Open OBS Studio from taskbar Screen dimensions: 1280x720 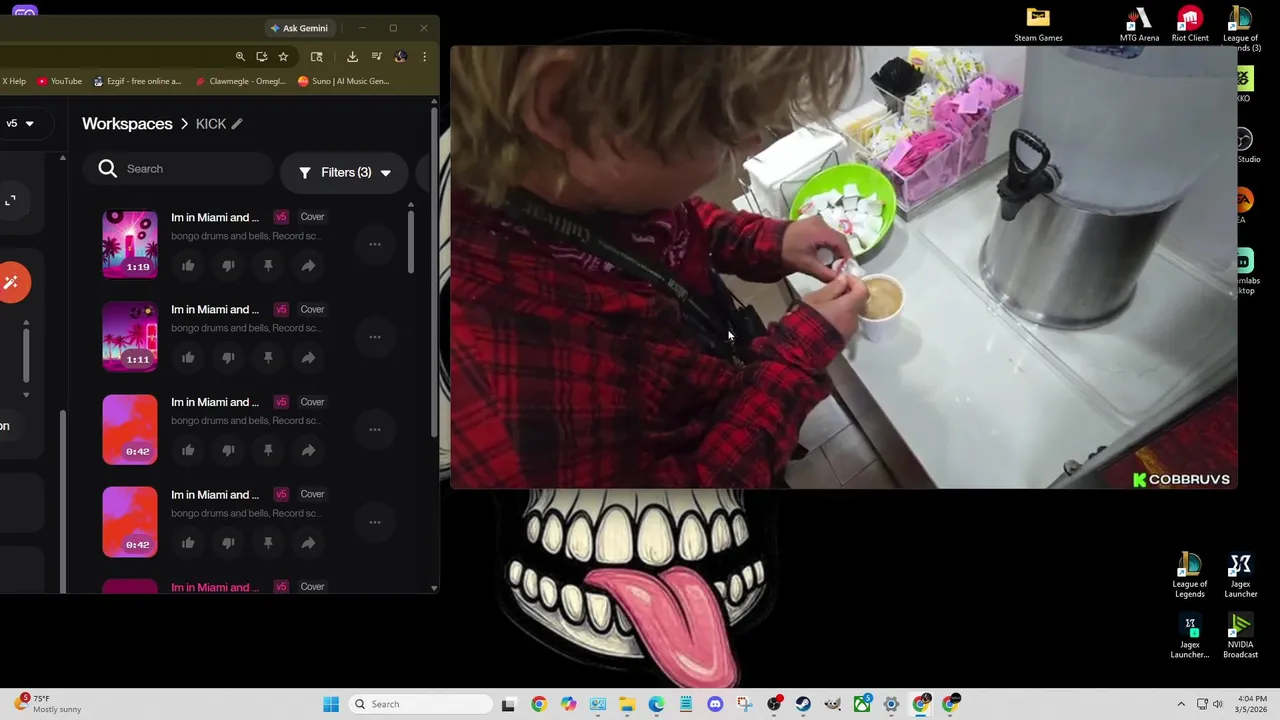tap(774, 704)
